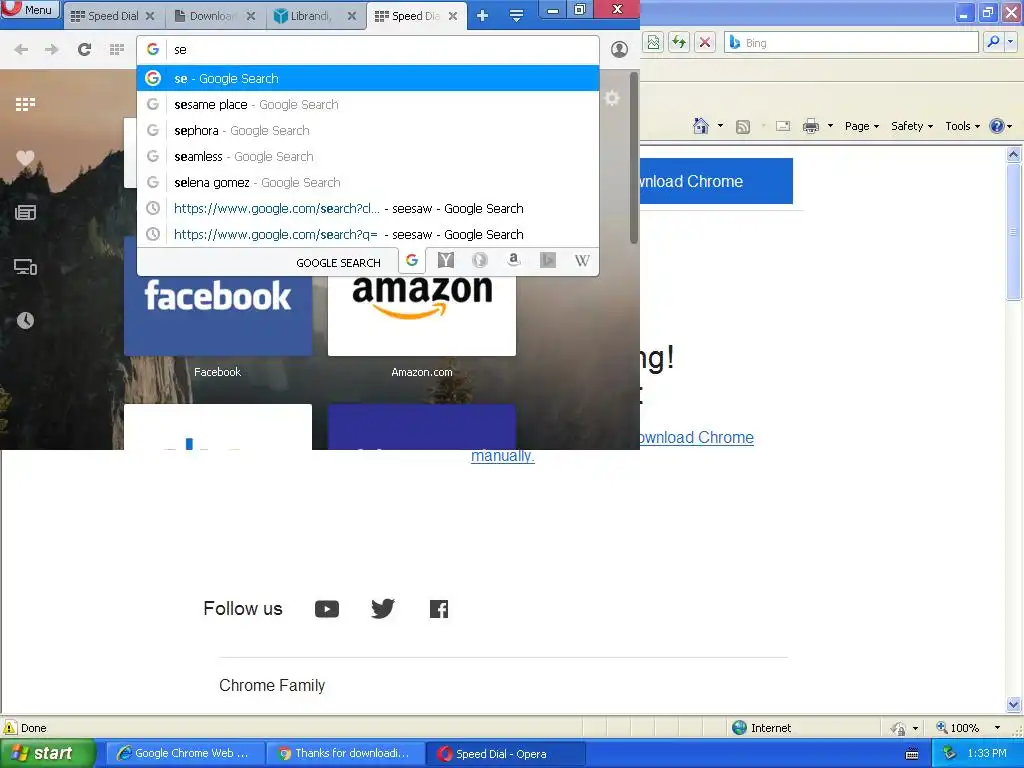Click the Windows start button
Viewport: 1024px width, 768px height.
point(46,753)
